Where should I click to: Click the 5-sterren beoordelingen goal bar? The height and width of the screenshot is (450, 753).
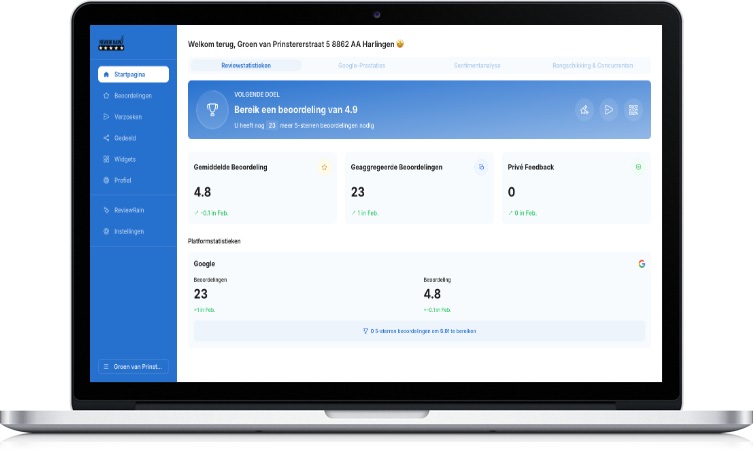click(x=419, y=331)
